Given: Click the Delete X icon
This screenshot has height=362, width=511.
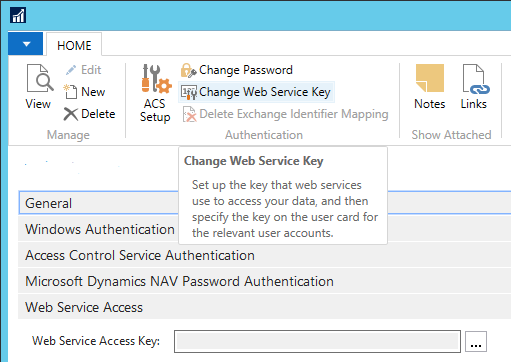Looking at the screenshot, I should [71, 114].
